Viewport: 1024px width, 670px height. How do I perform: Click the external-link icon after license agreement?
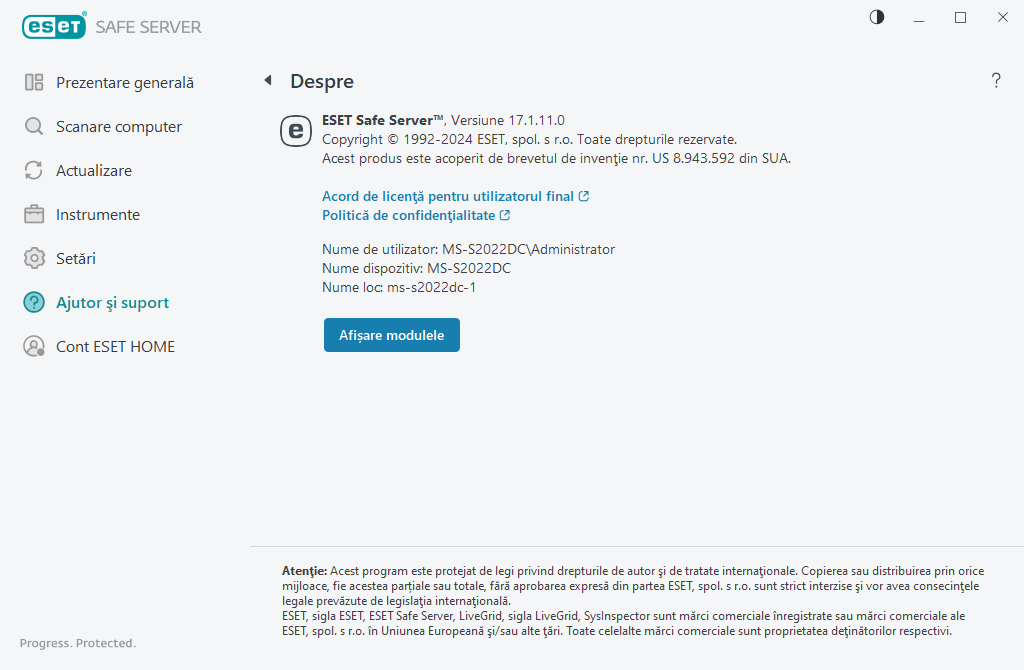(584, 196)
